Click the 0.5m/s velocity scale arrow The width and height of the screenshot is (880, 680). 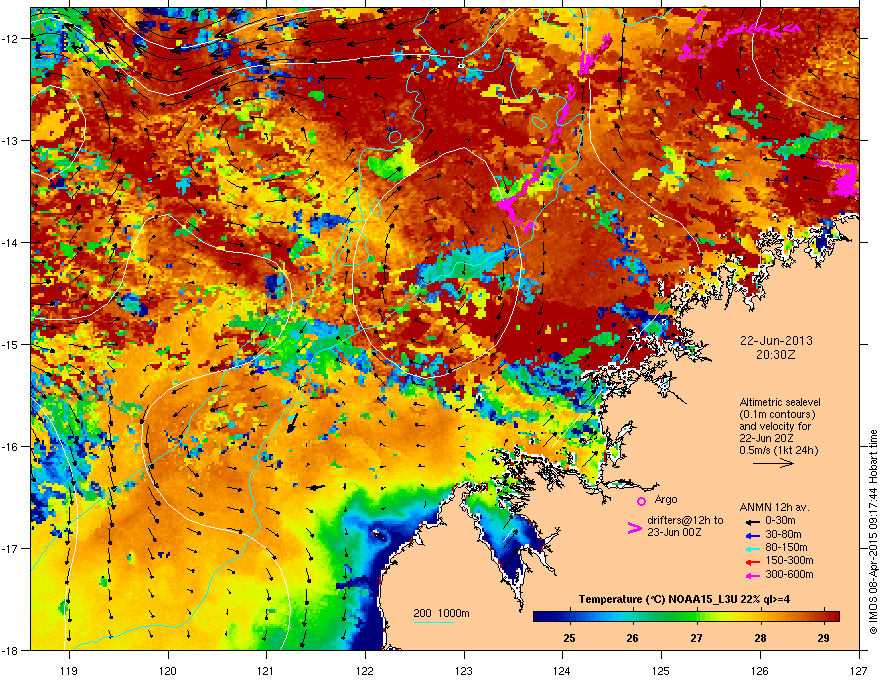[773, 463]
